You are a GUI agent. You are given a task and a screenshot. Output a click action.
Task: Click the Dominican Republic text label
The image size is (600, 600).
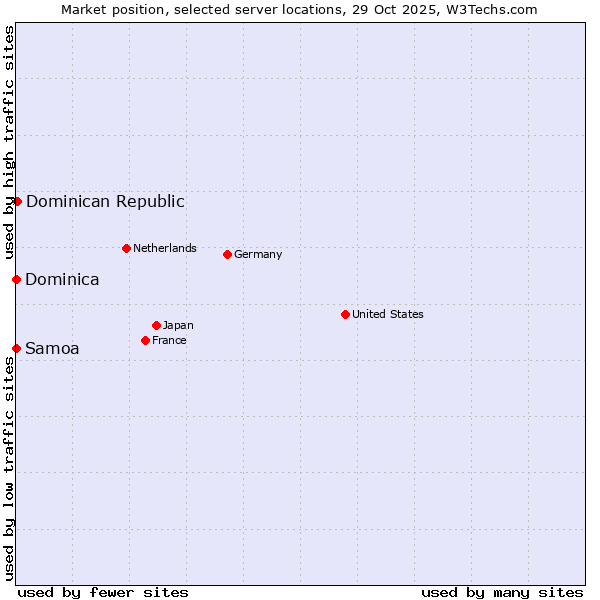(105, 201)
